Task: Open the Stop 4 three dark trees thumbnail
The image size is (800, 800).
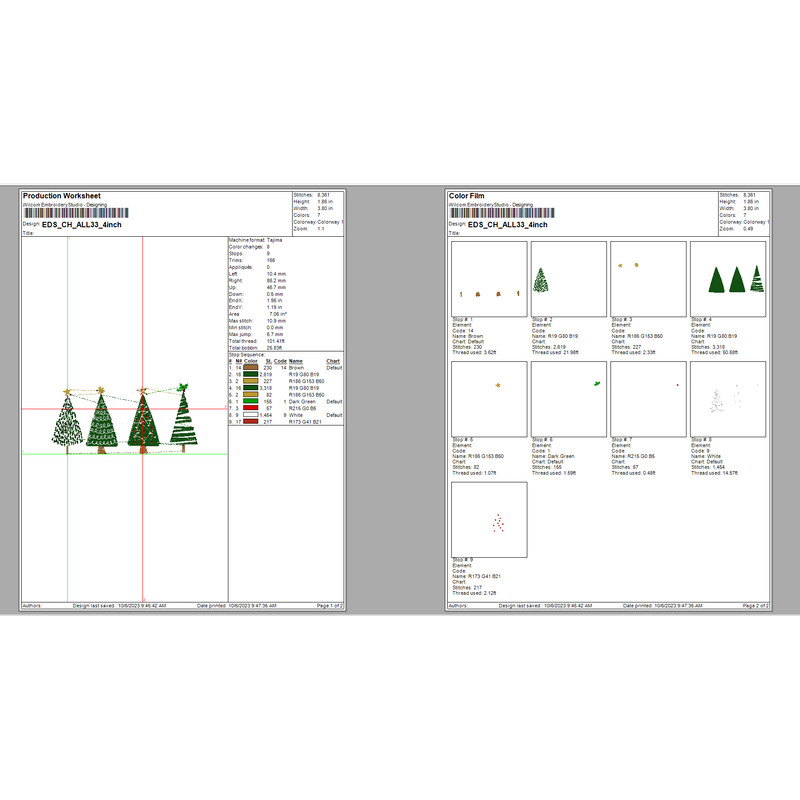Action: tap(727, 279)
